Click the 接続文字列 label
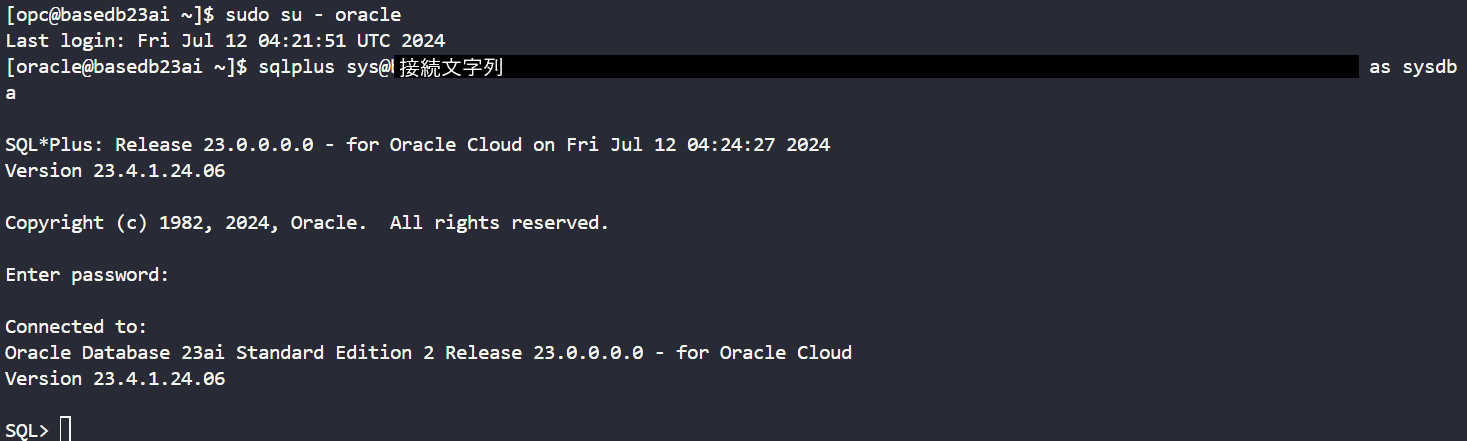 tap(450, 68)
